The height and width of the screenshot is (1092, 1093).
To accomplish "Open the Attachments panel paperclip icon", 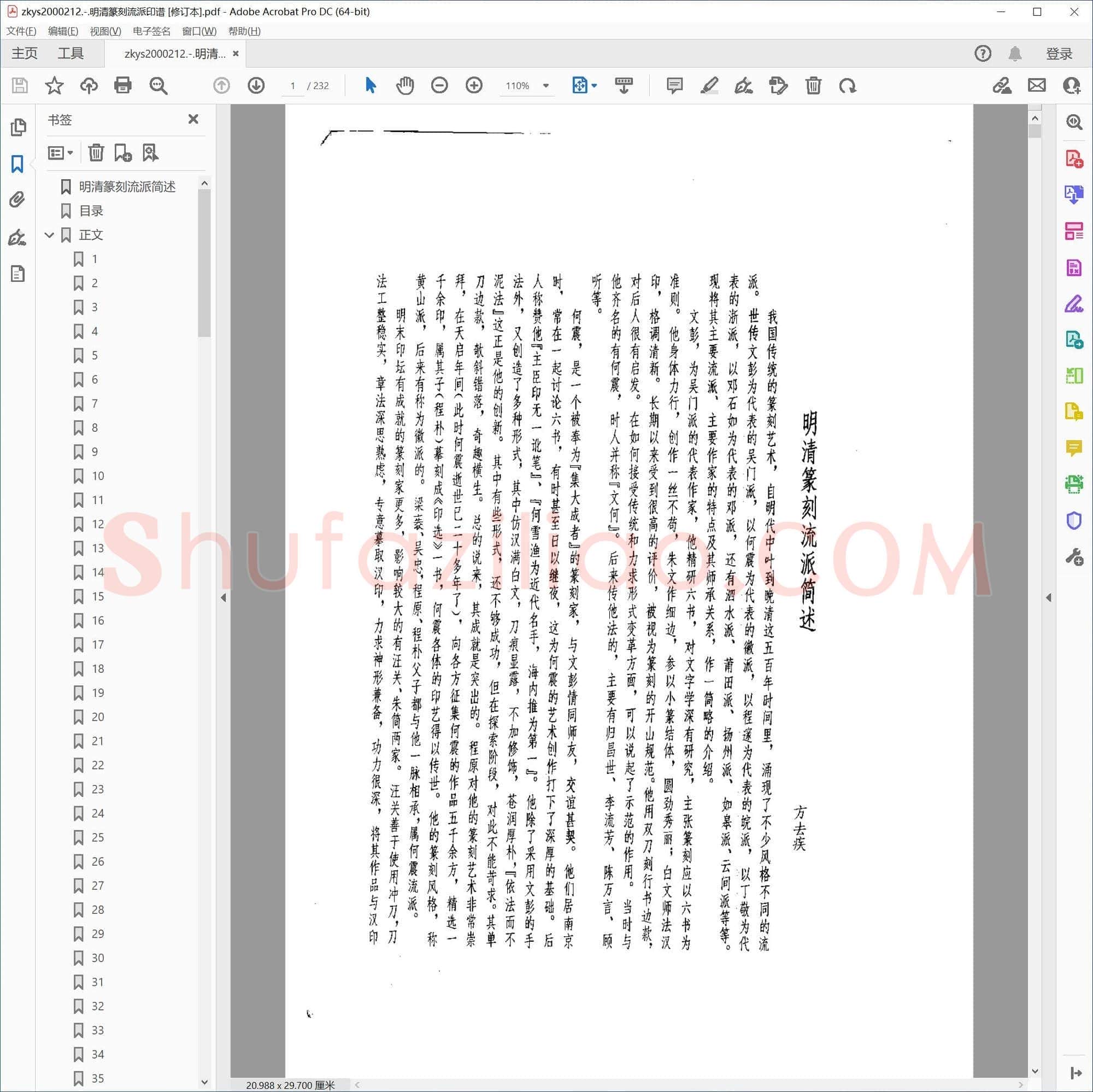I will 17,199.
